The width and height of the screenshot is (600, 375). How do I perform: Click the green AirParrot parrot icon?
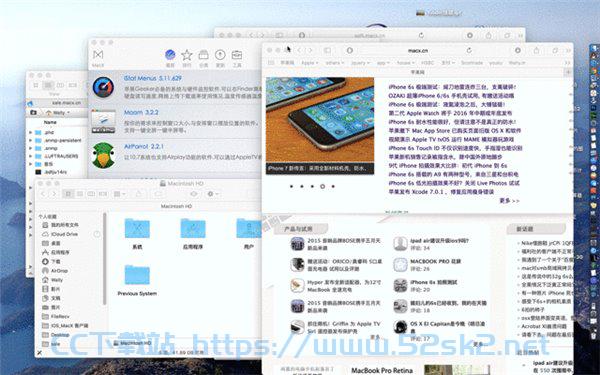(103, 155)
